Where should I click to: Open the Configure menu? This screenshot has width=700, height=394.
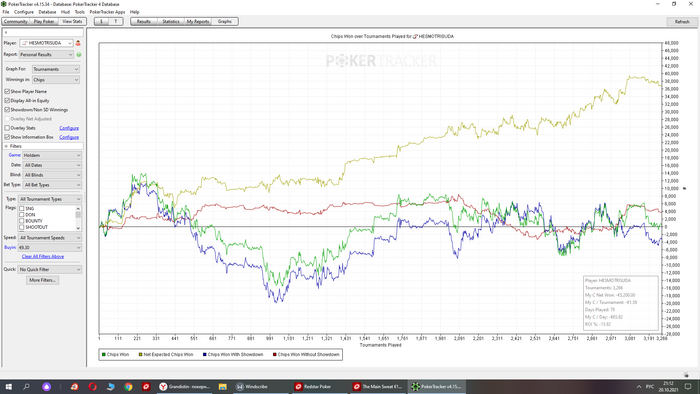24,12
